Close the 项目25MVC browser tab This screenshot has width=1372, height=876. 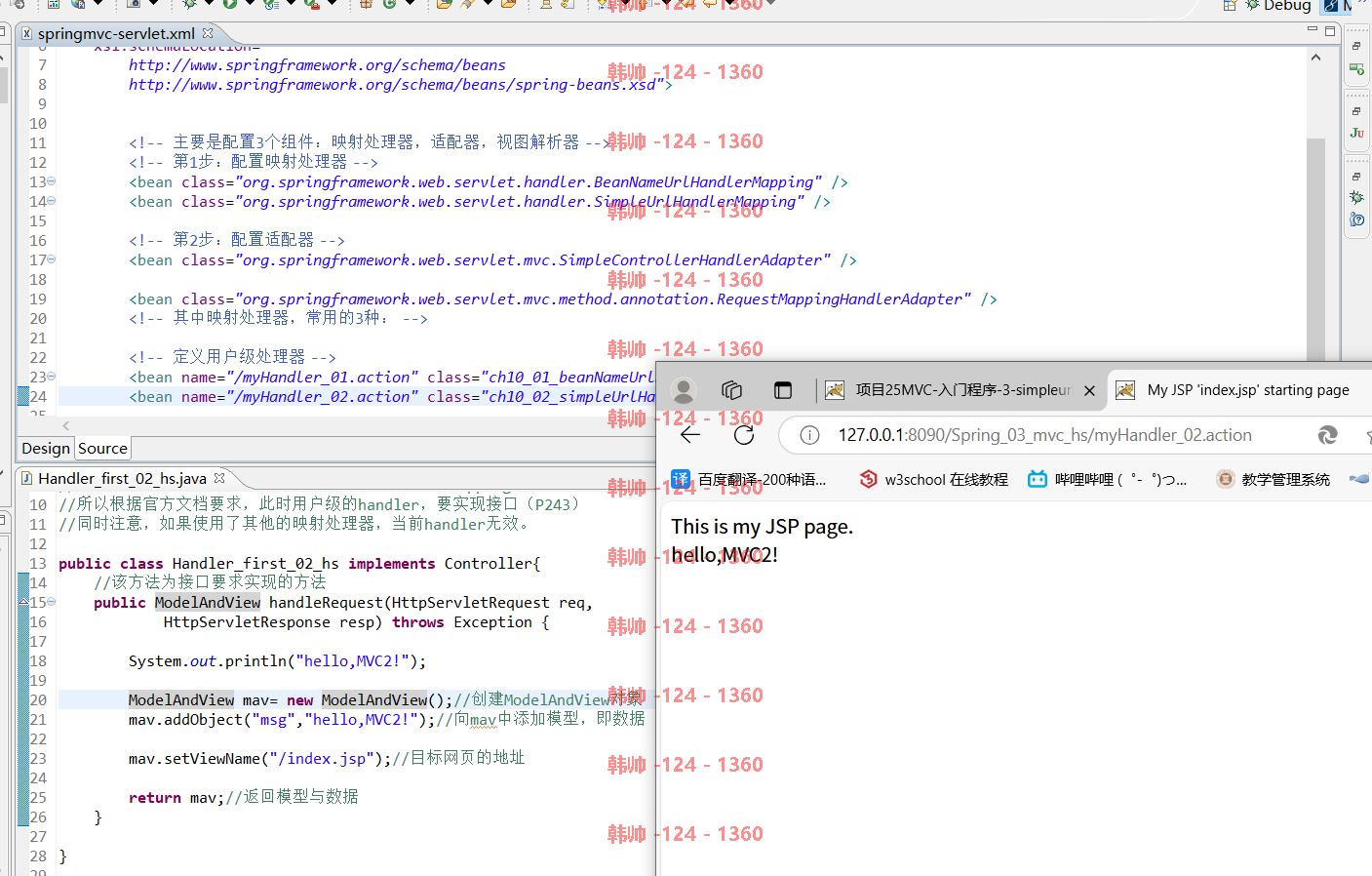pyautogui.click(x=1089, y=390)
